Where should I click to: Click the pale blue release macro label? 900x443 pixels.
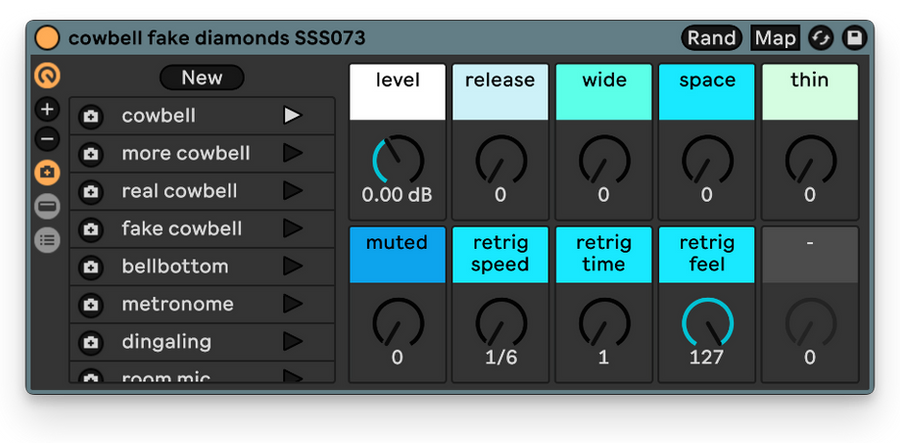(501, 92)
